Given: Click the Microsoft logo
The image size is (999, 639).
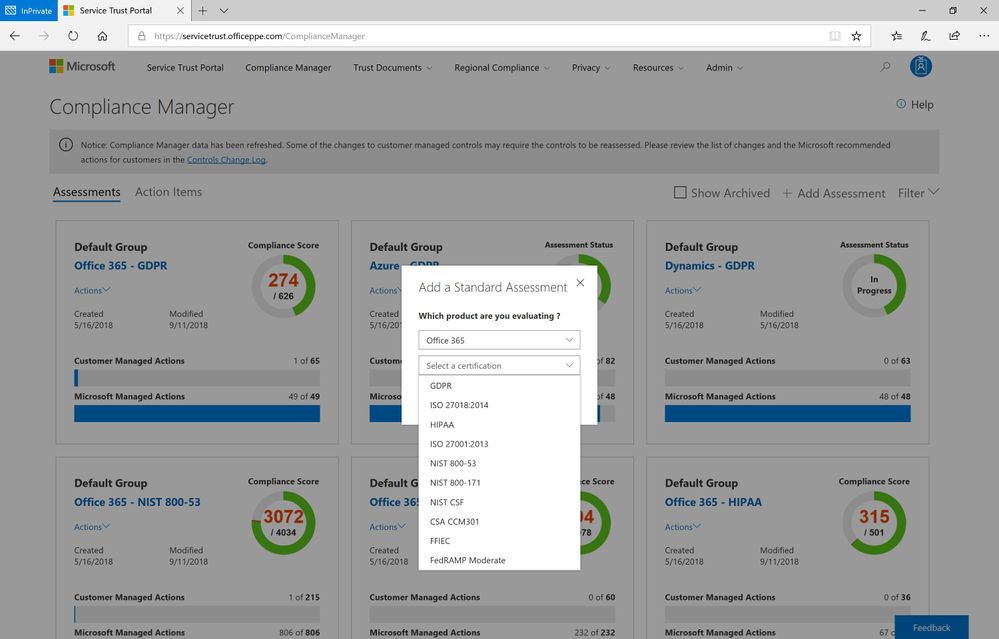Looking at the screenshot, I should tap(82, 66).
